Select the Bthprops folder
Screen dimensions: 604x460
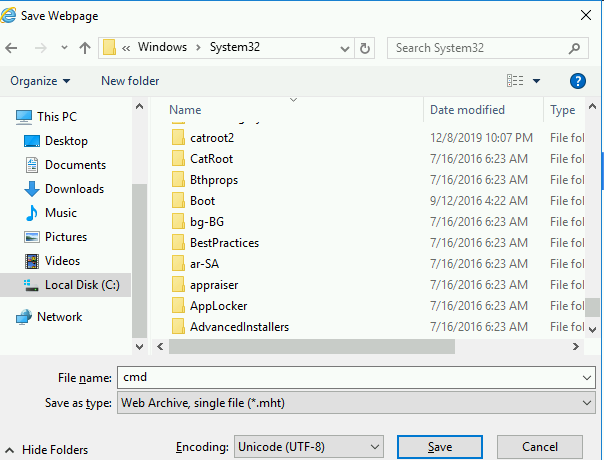(x=214, y=180)
